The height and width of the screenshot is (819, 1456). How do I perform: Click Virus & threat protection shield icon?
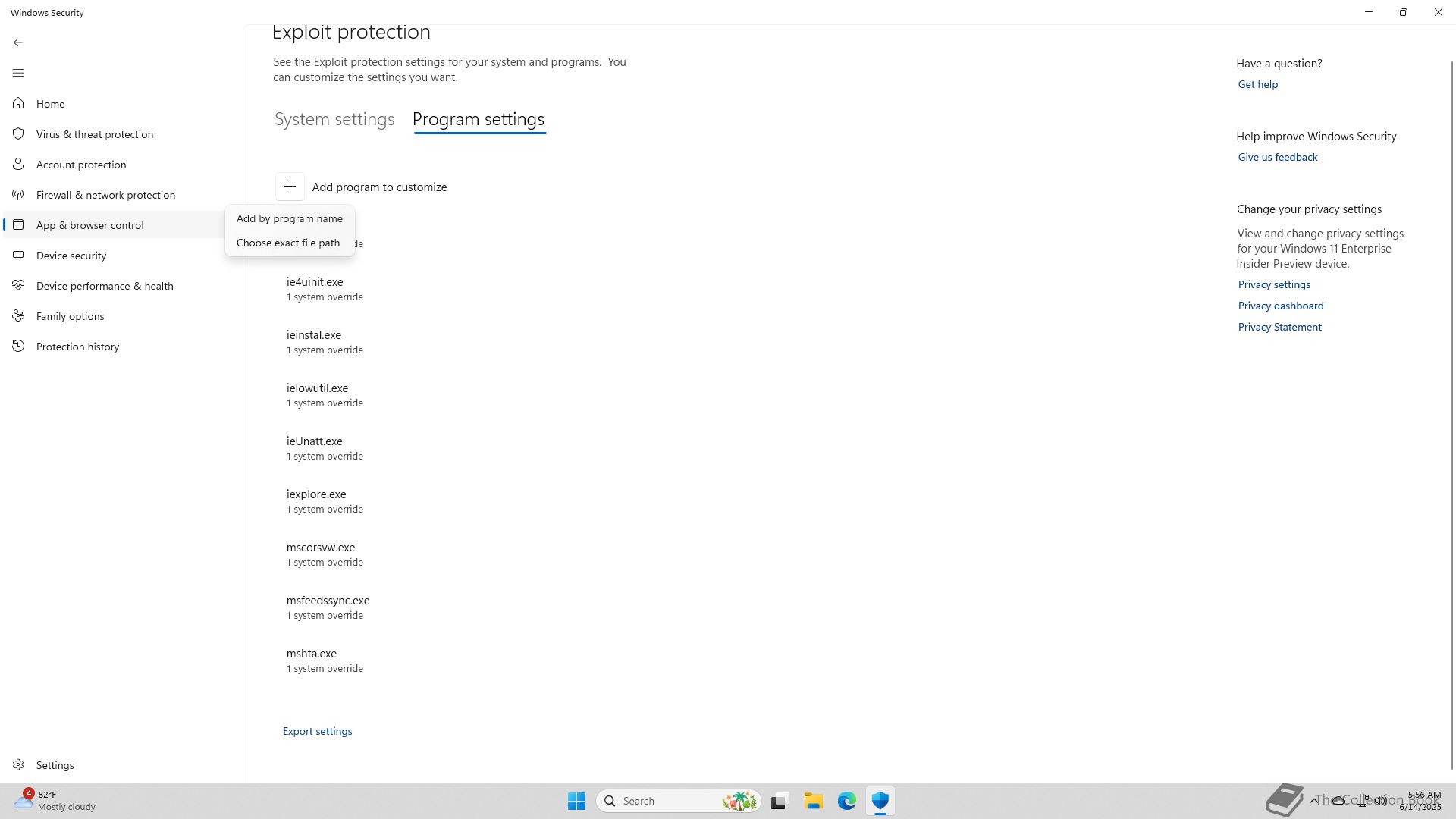point(18,133)
